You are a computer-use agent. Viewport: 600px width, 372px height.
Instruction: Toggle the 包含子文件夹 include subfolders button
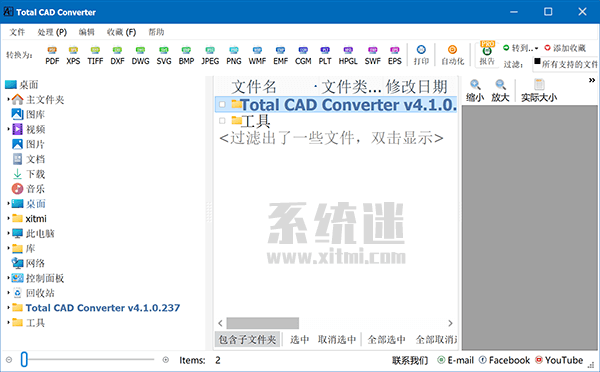point(247,339)
